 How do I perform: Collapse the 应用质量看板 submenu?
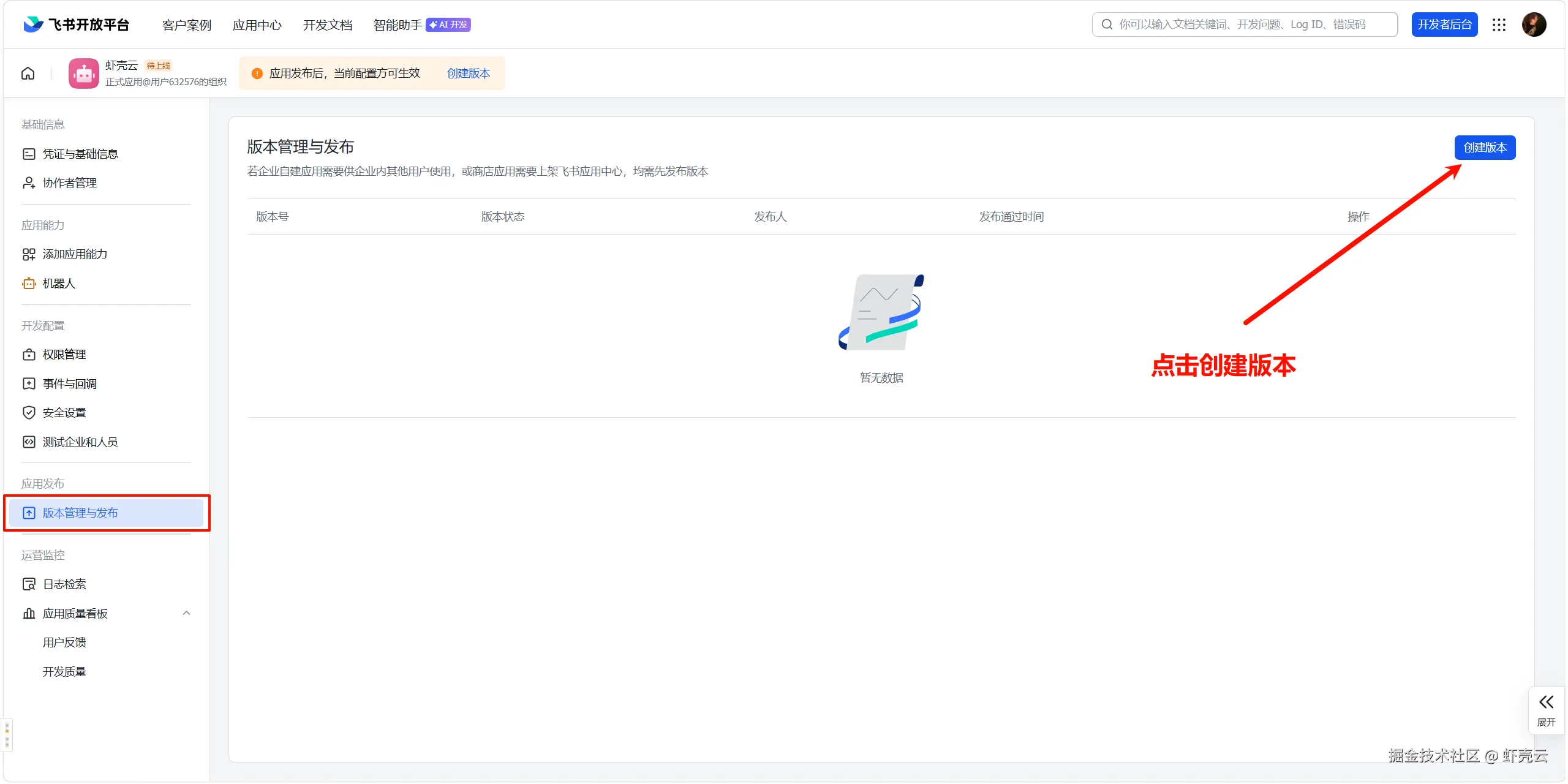click(x=186, y=613)
